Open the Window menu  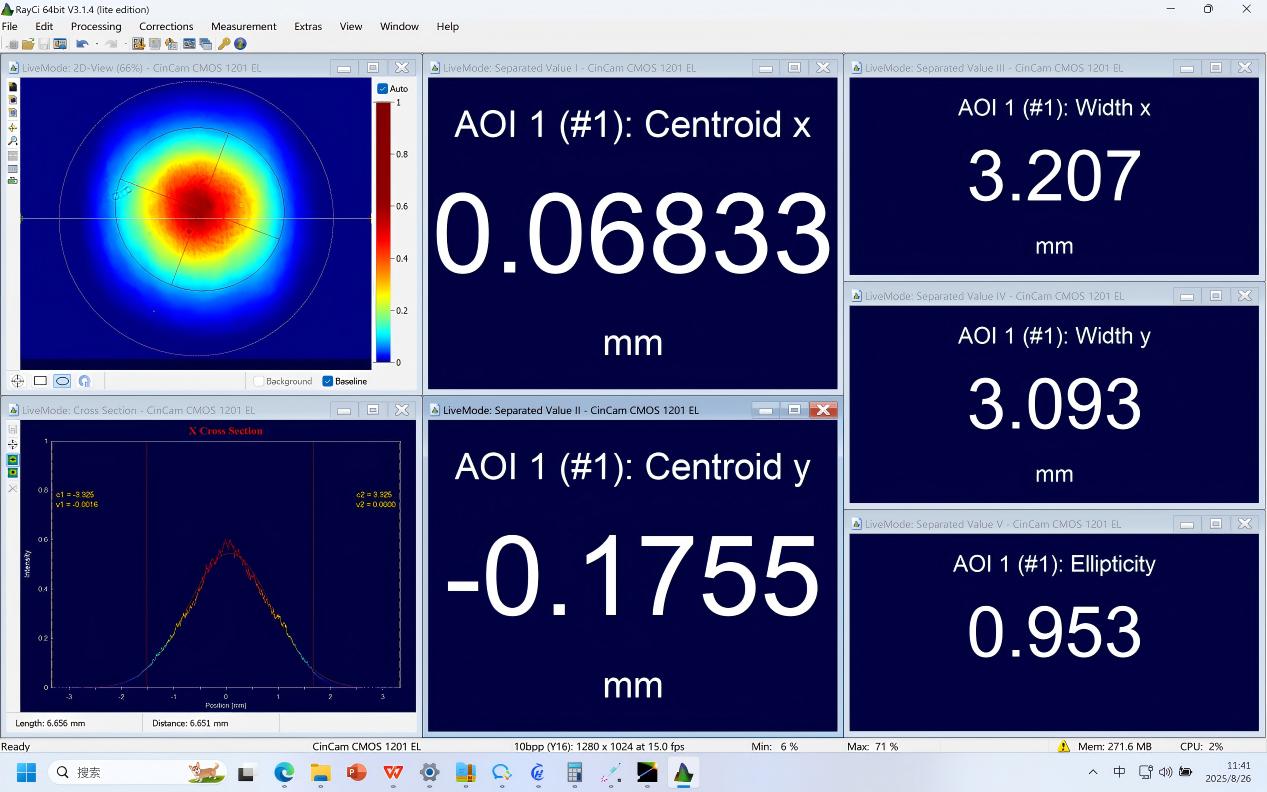399,26
